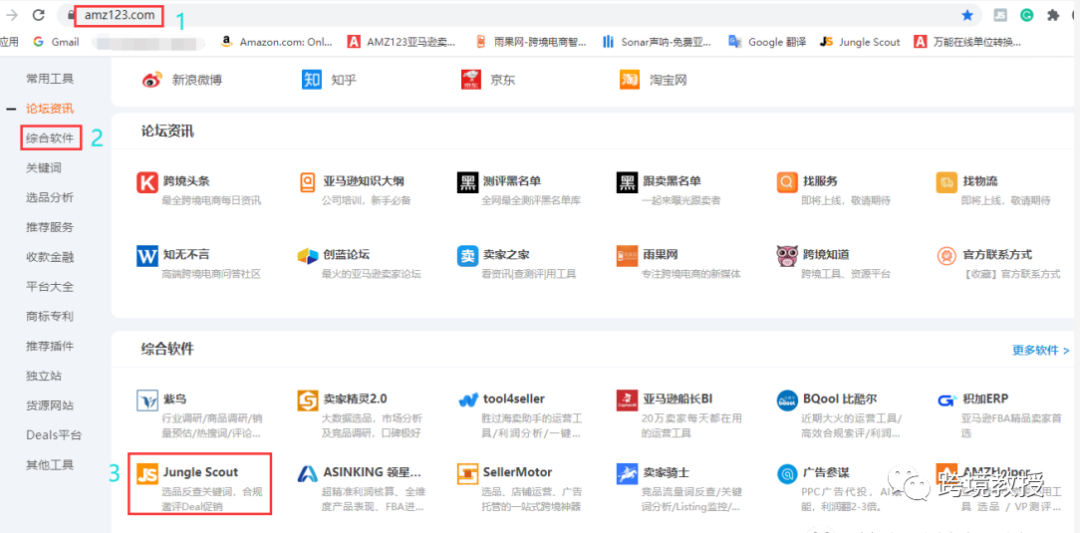This screenshot has height=533, width=1080.
Task: Click the 亚马逊知识大纲 title text
Action: point(364,182)
